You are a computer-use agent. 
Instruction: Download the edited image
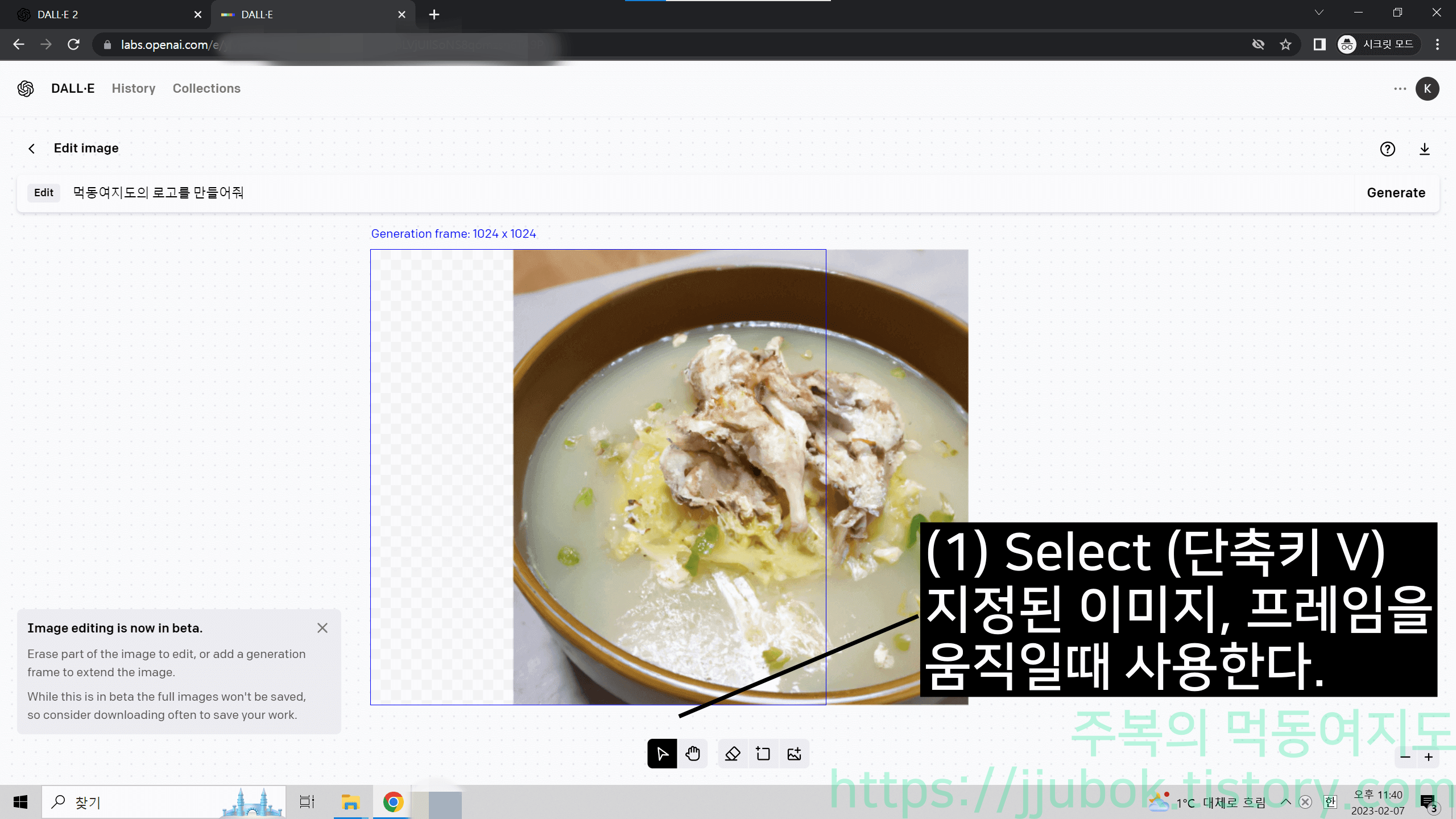pyautogui.click(x=1425, y=149)
